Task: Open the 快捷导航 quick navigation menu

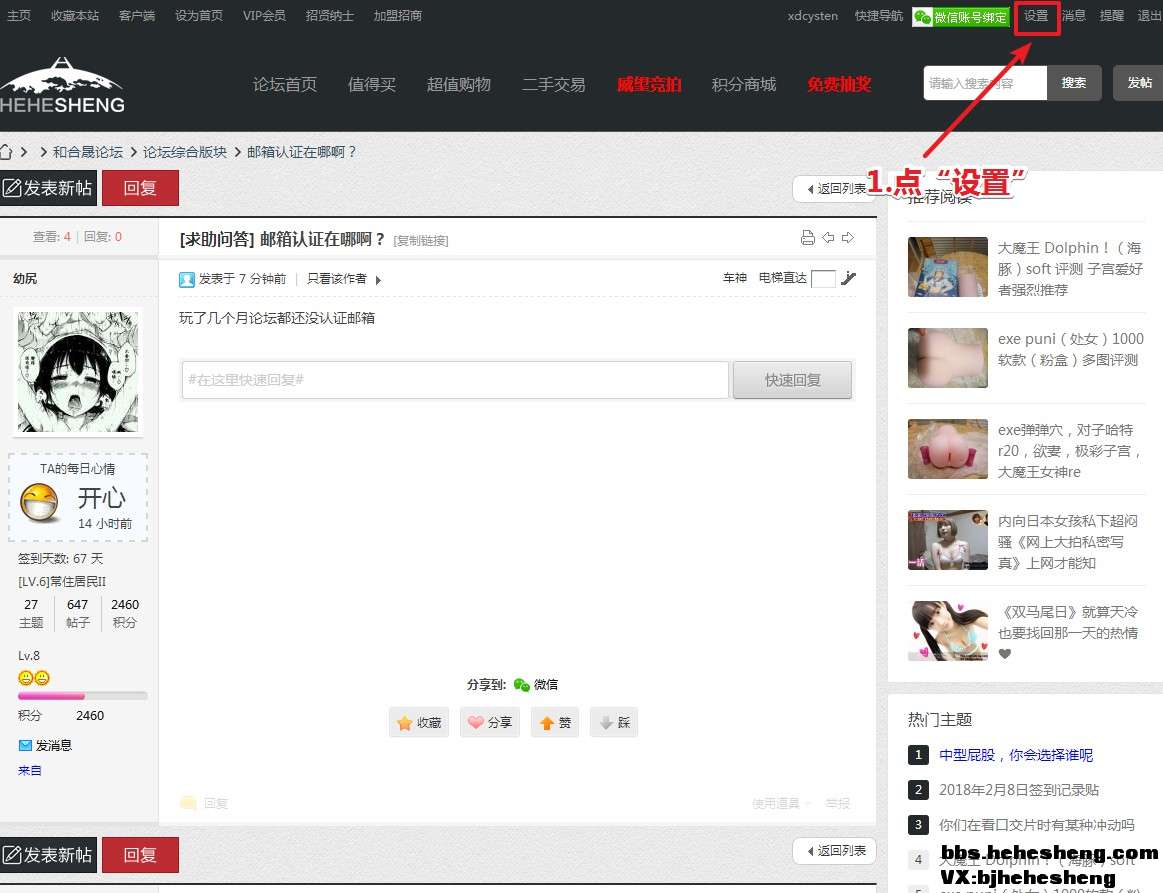Action: pos(878,16)
